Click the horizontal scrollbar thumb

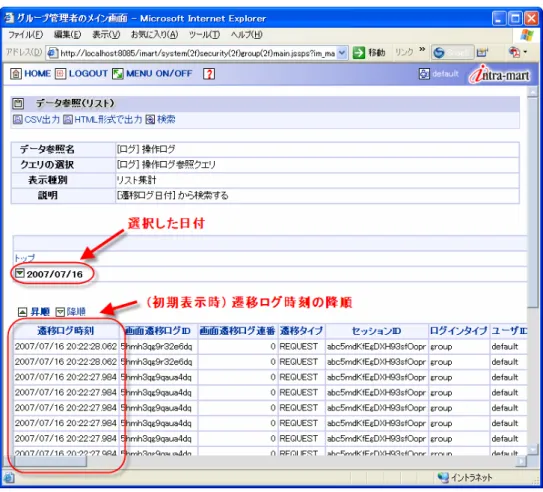pos(50,461)
